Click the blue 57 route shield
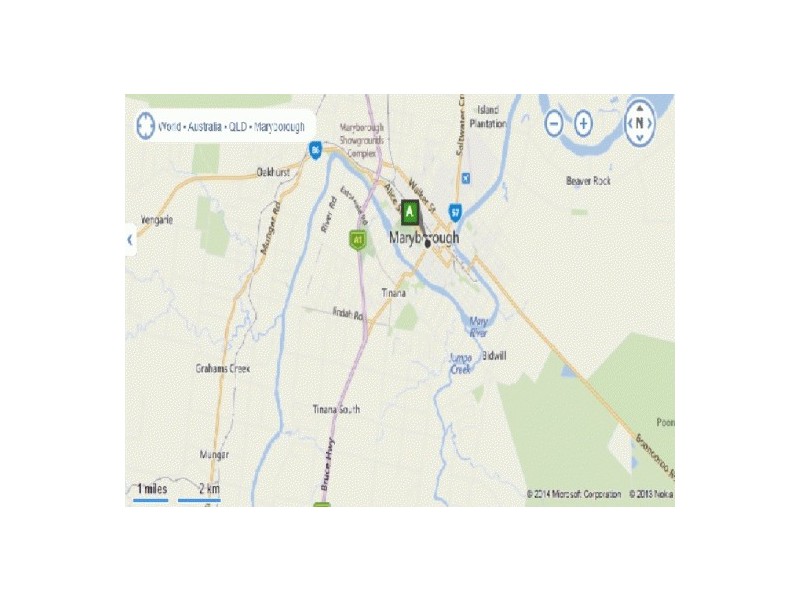800x600 pixels. (x=456, y=212)
